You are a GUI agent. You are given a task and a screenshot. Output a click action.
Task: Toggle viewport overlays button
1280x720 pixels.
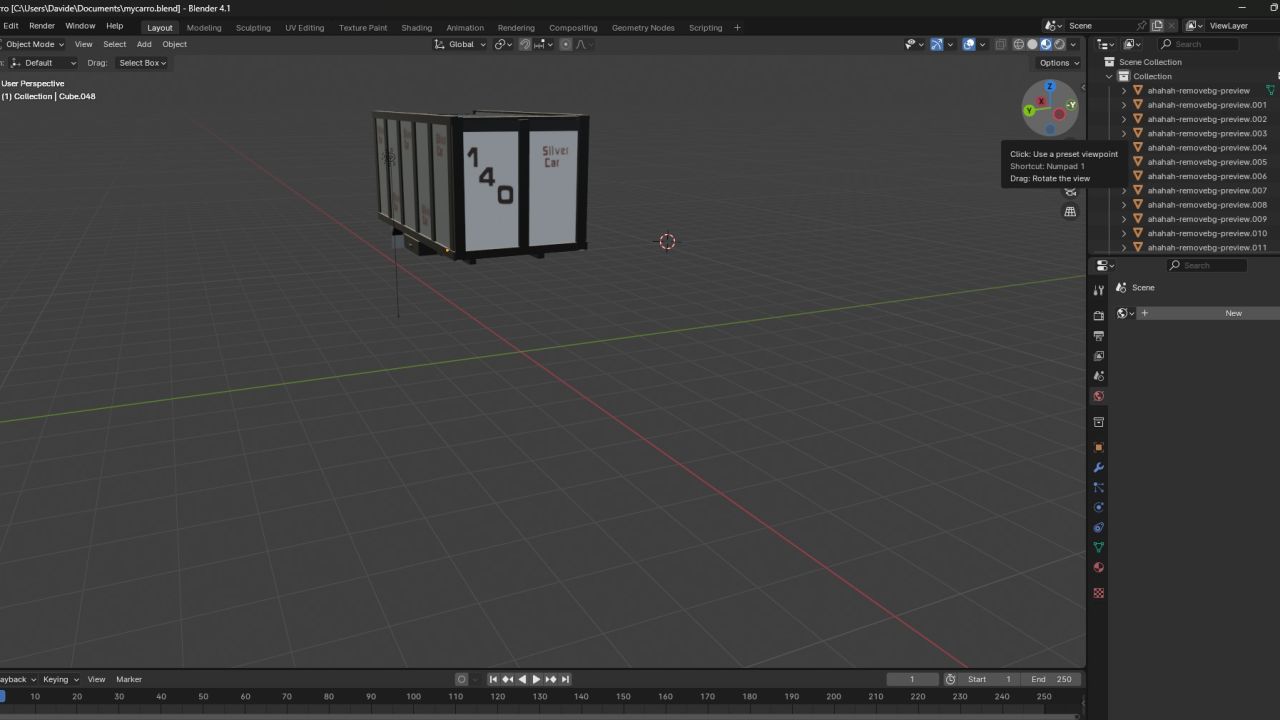[x=969, y=44]
